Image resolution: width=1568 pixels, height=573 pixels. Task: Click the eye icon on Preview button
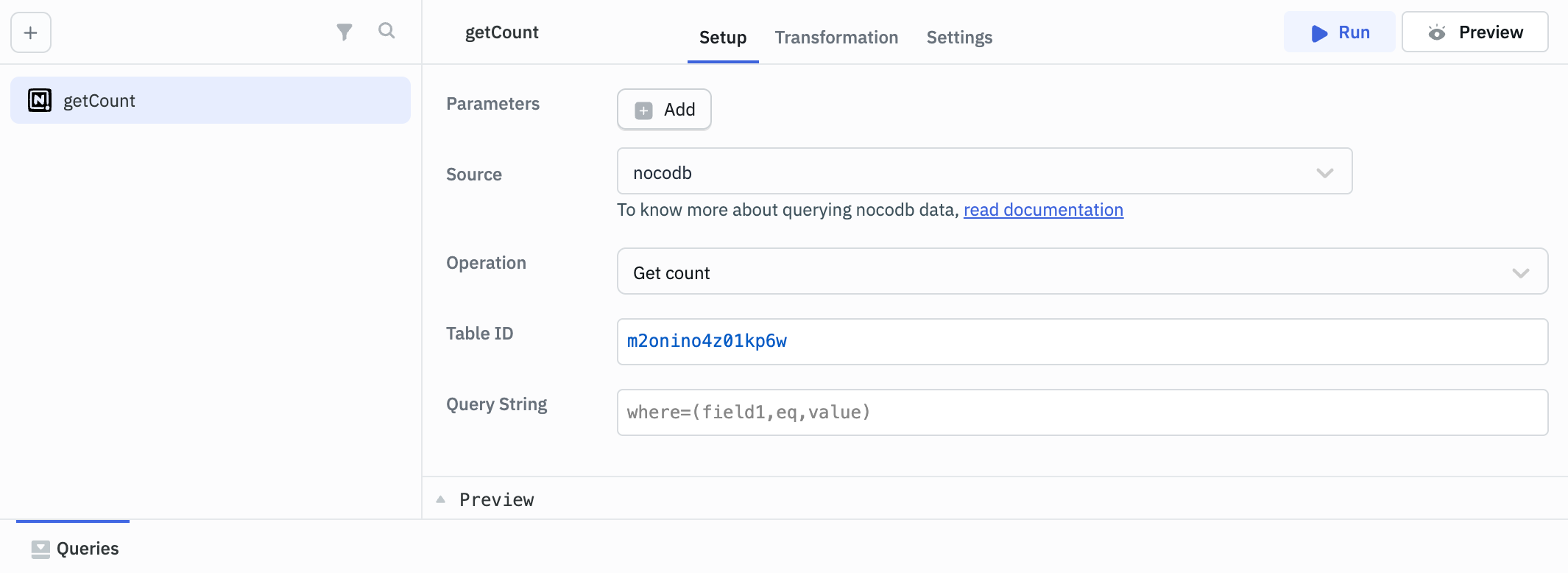1436,32
